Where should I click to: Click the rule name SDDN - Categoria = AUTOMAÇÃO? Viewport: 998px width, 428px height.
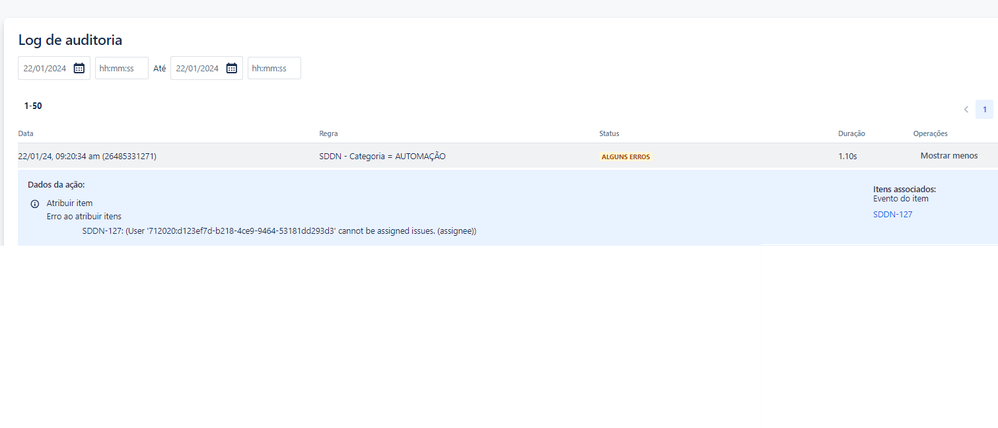coord(383,156)
